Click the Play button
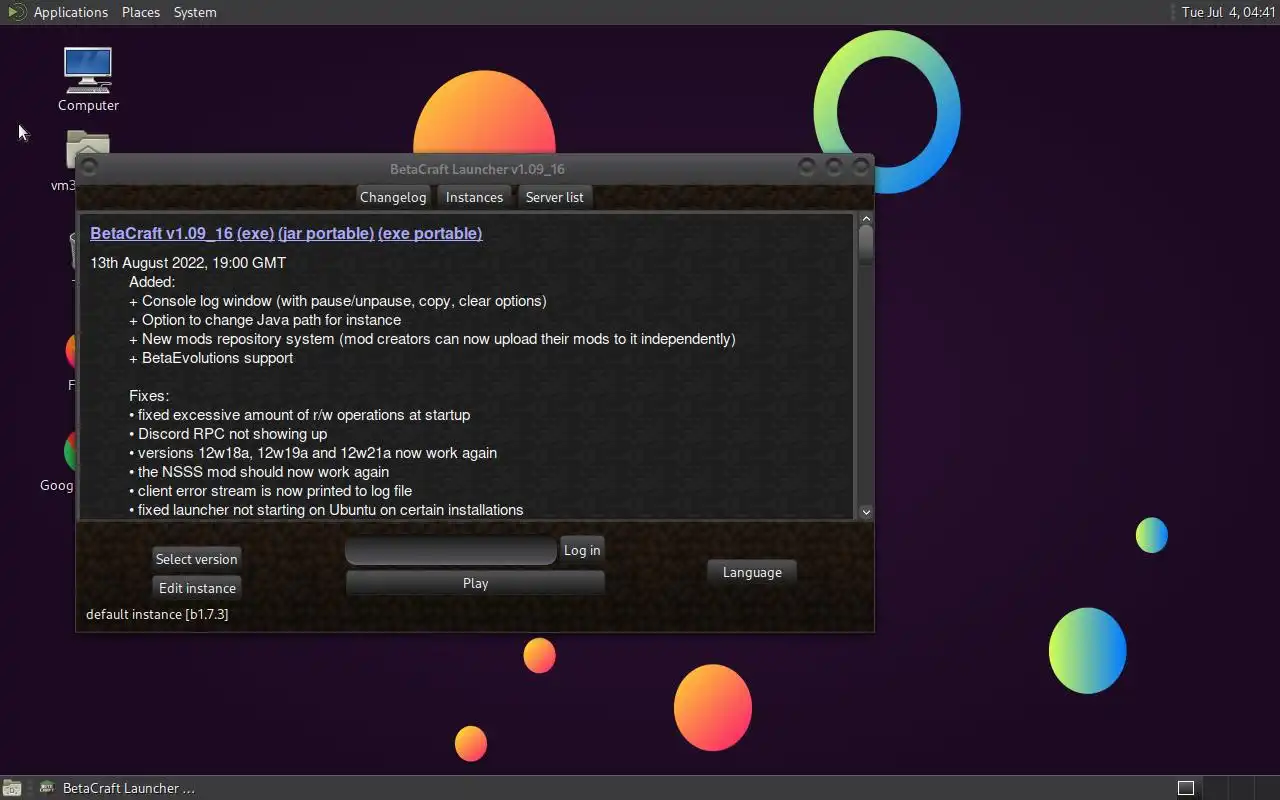Viewport: 1280px width, 800px height. click(475, 583)
